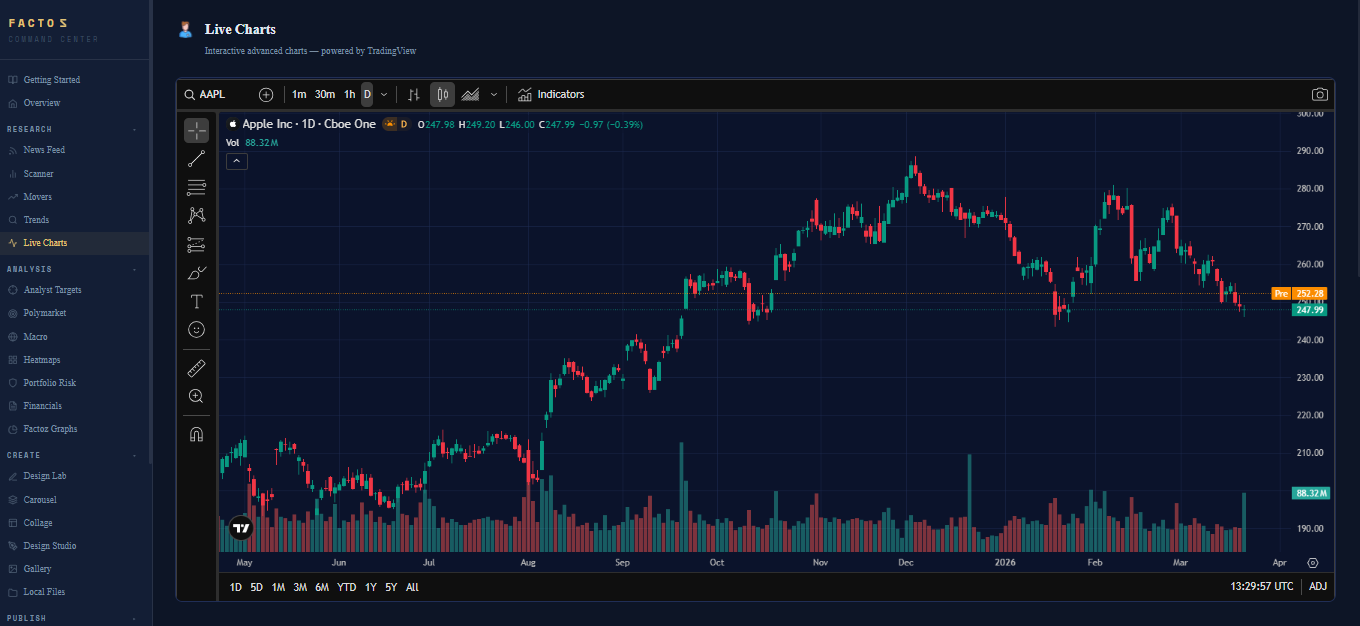This screenshot has height=626, width=1360.
Task: Pick the emoji annotation tool
Action: [196, 329]
